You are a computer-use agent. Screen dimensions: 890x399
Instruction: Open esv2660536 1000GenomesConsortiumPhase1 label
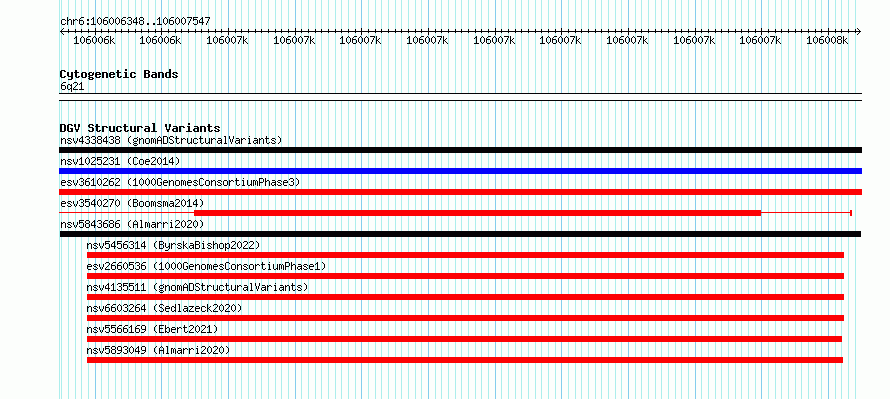point(206,266)
